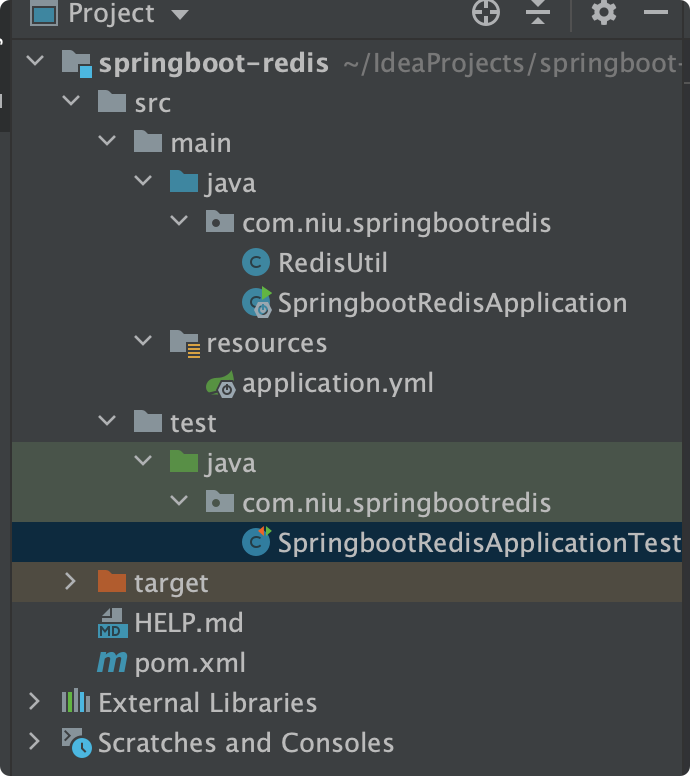Image resolution: width=690 pixels, height=776 pixels.
Task: Click the HELP.md markdown file icon
Action: (x=112, y=623)
